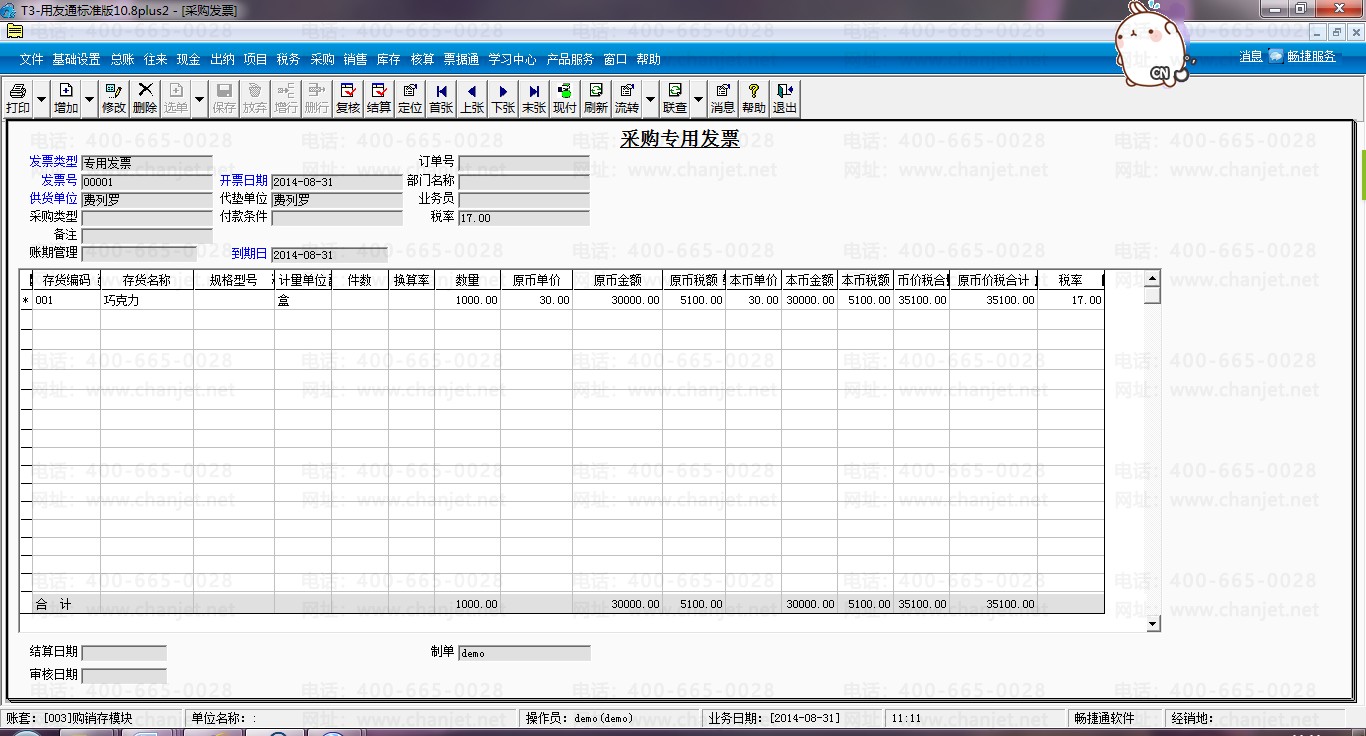This screenshot has width=1366, height=736.
Task: Open the 联查 linked query tool
Action: (675, 98)
